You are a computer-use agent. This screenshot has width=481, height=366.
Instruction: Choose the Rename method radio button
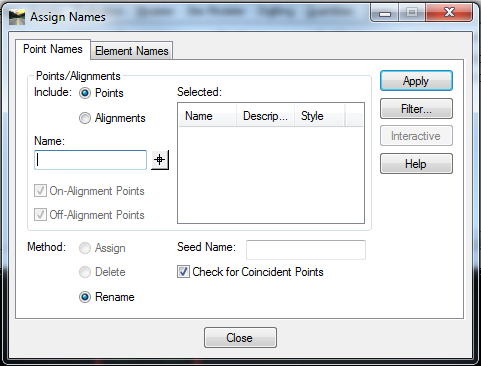coord(85,297)
